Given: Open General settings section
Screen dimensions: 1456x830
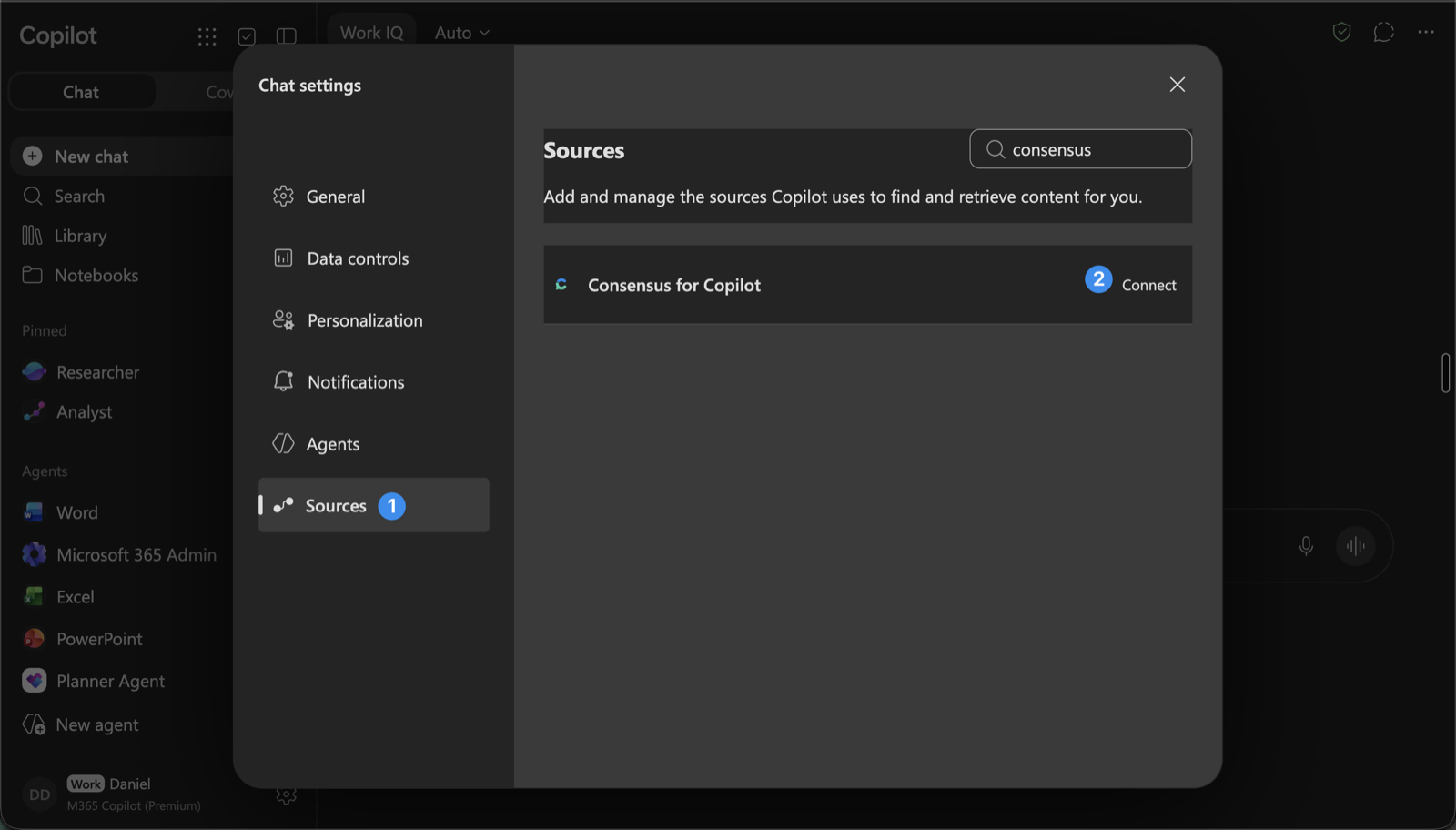Looking at the screenshot, I should click(x=373, y=196).
